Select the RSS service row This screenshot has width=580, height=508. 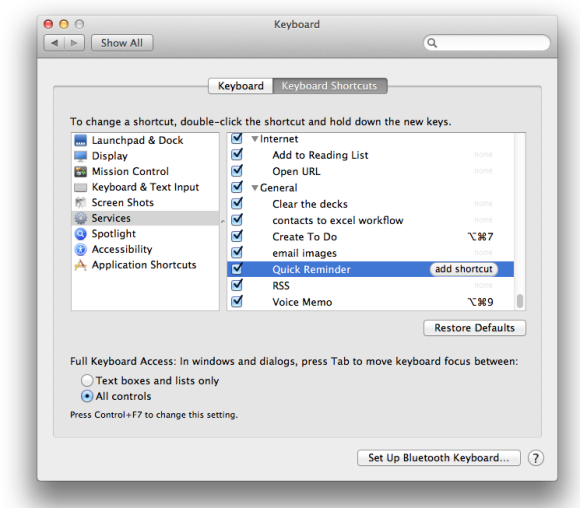click(x=370, y=285)
